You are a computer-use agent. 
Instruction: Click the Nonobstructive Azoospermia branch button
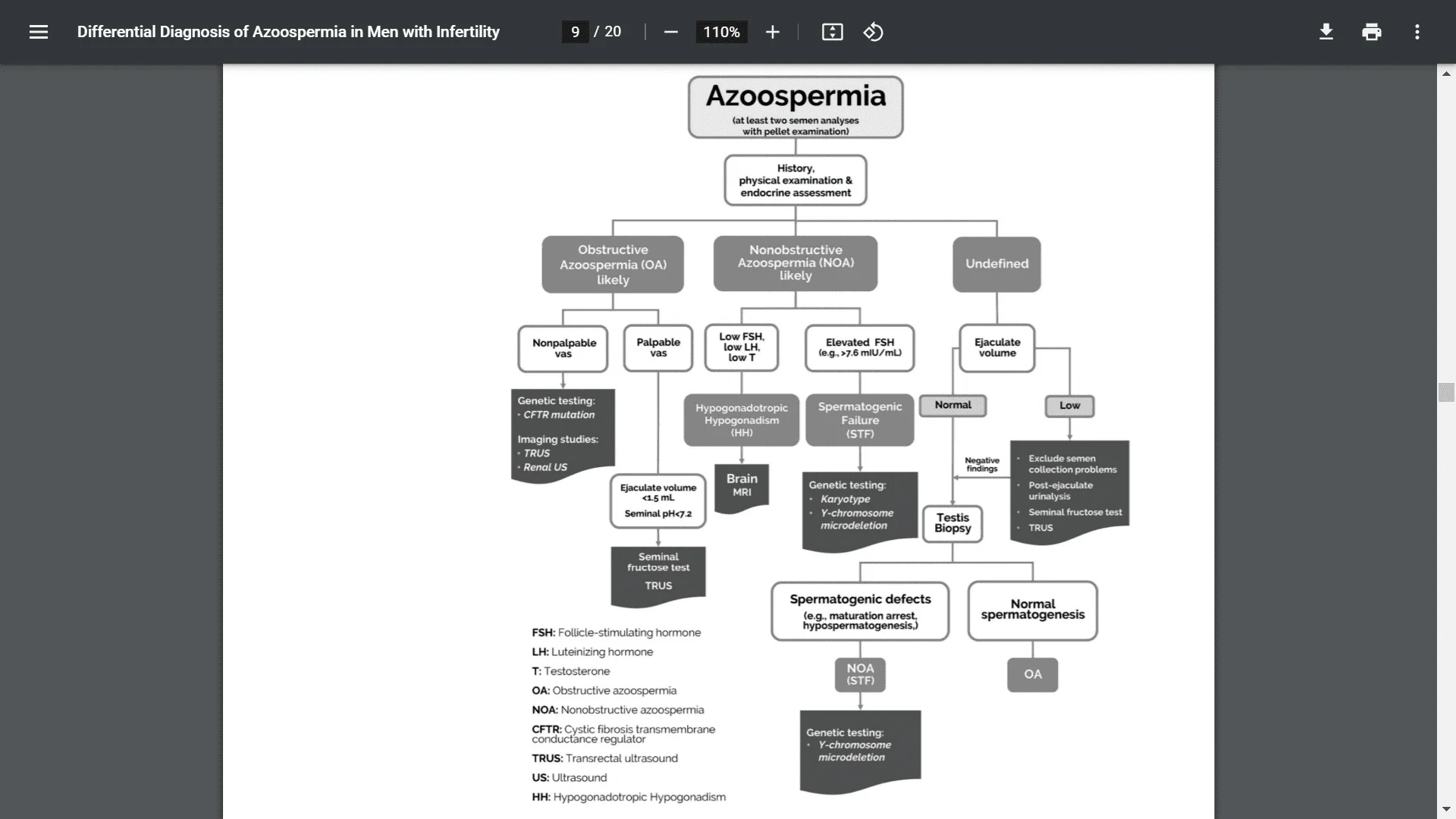(795, 262)
